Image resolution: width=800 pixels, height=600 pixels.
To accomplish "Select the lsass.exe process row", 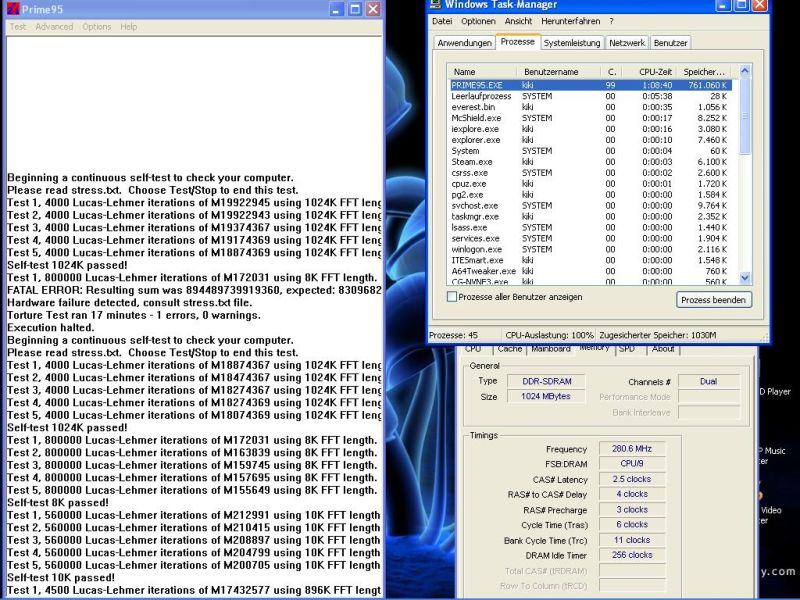I will (590, 228).
